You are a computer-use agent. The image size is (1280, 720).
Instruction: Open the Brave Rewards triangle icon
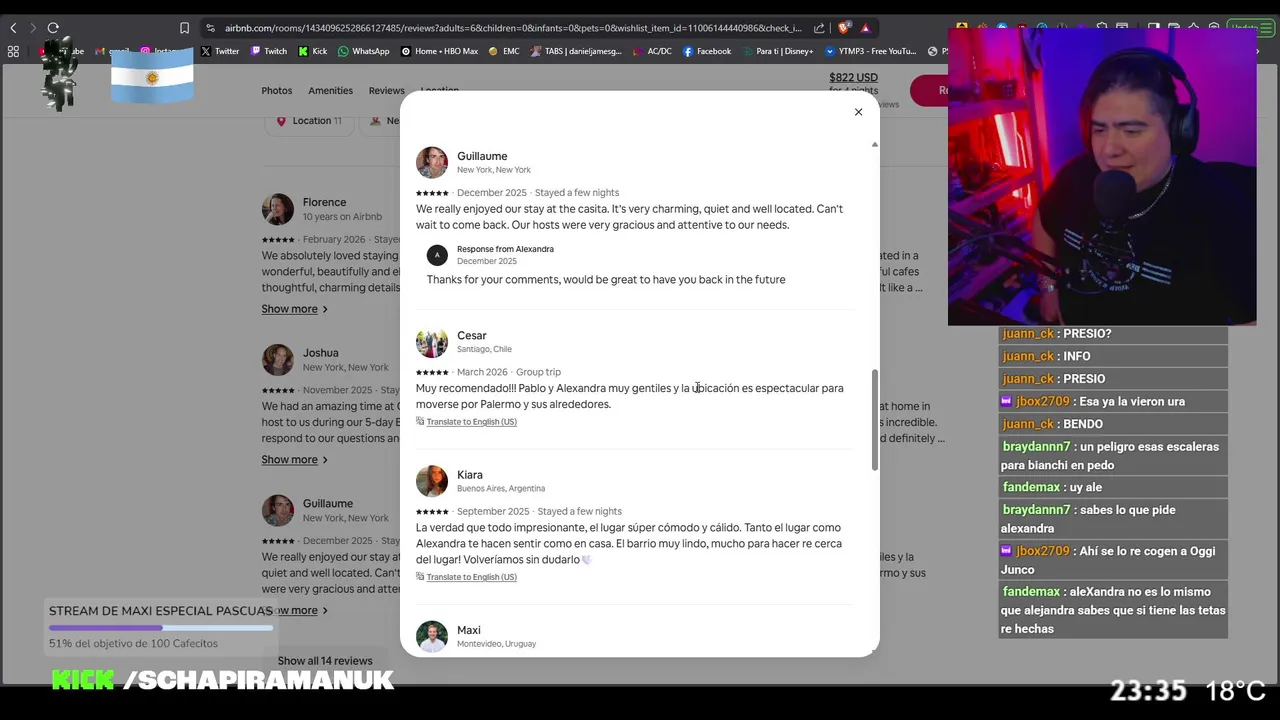click(x=865, y=28)
